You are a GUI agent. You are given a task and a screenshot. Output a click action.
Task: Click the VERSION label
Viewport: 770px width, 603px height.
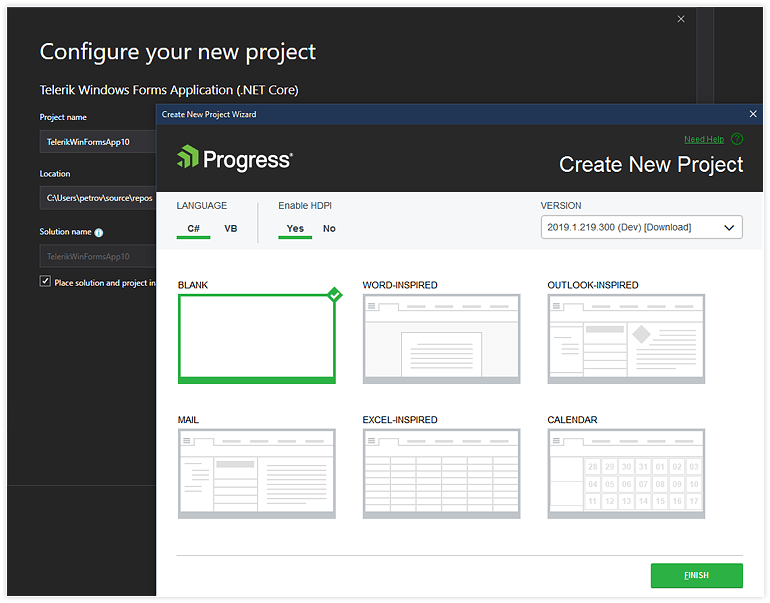click(x=561, y=206)
